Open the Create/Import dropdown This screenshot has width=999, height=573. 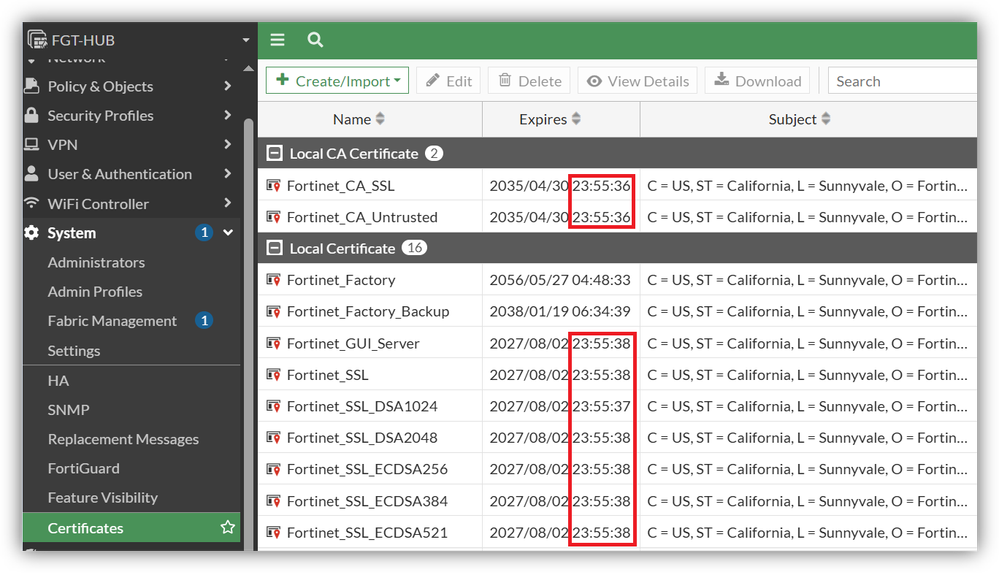point(337,81)
